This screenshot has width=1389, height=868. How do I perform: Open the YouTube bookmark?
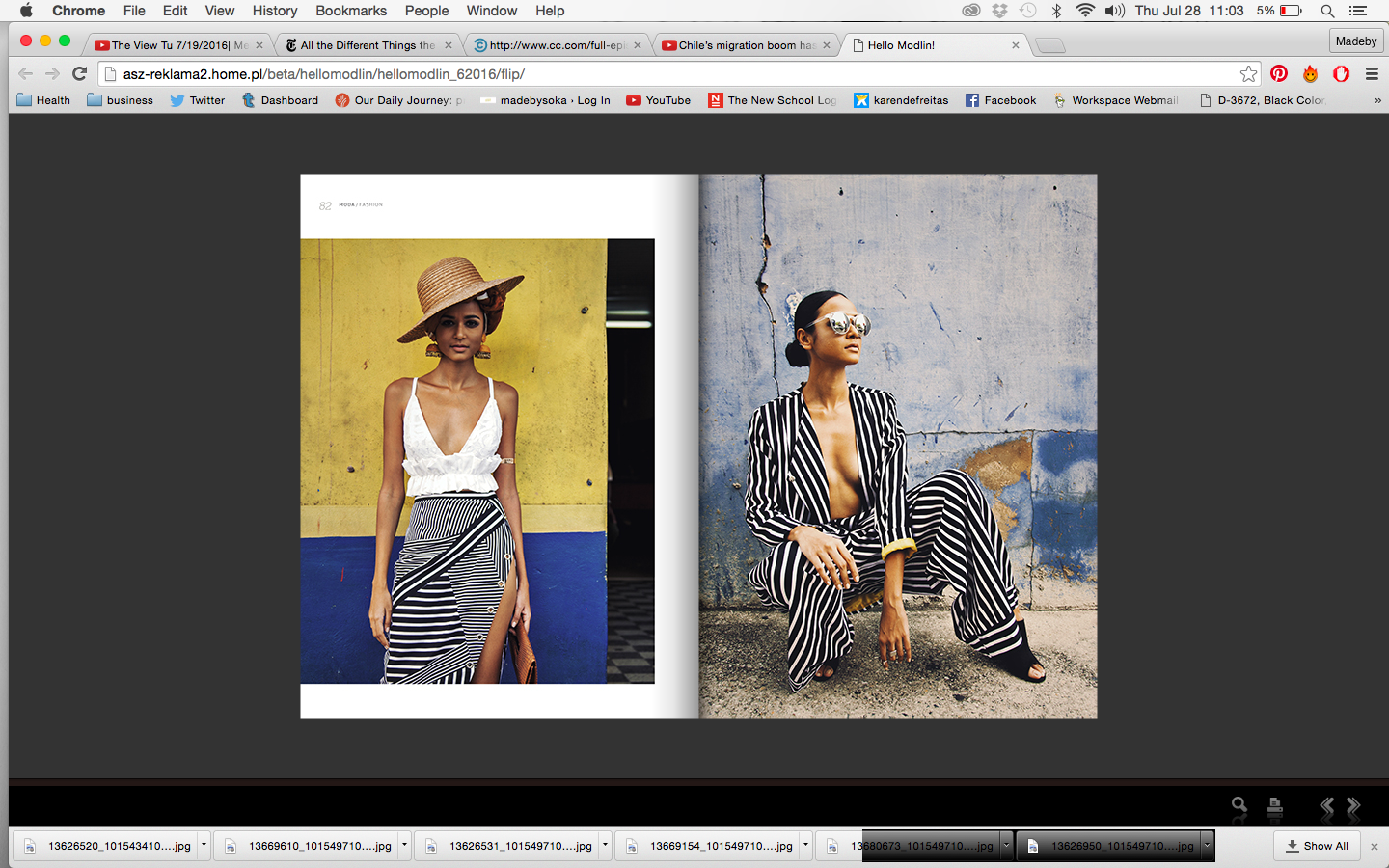[x=659, y=100]
